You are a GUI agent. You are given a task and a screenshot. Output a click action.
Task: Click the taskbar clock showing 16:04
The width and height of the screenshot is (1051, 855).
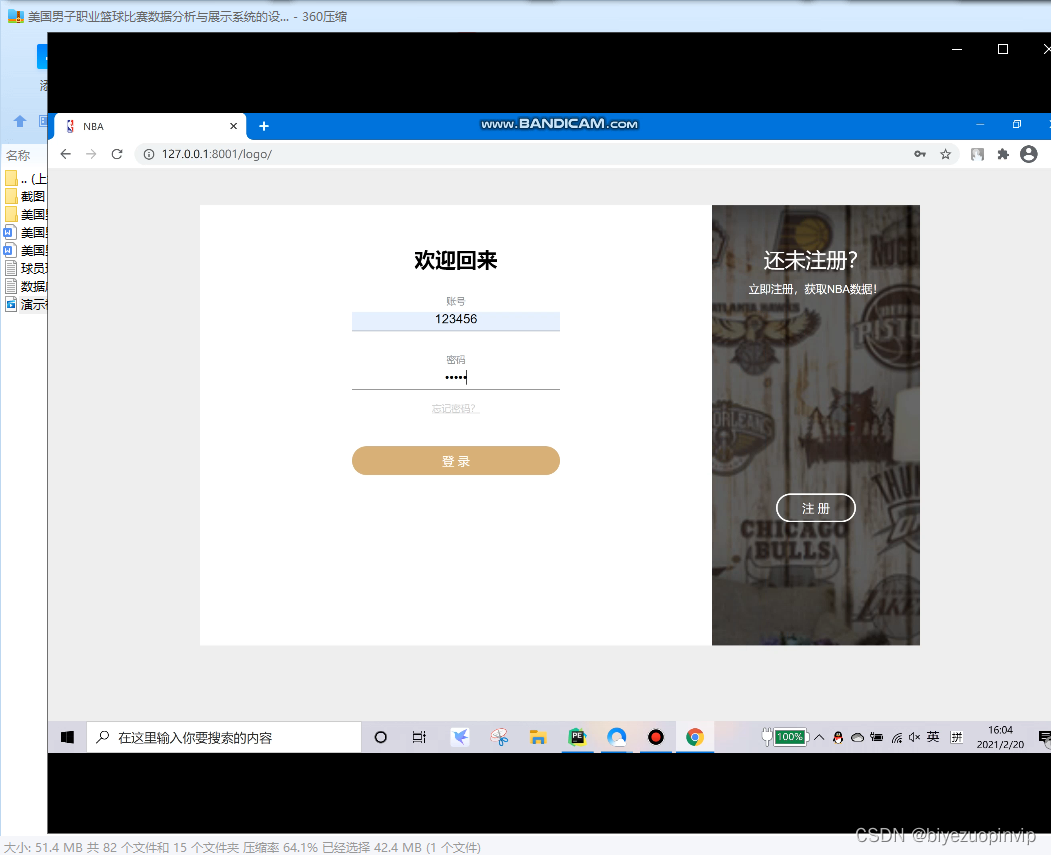tap(1000, 737)
